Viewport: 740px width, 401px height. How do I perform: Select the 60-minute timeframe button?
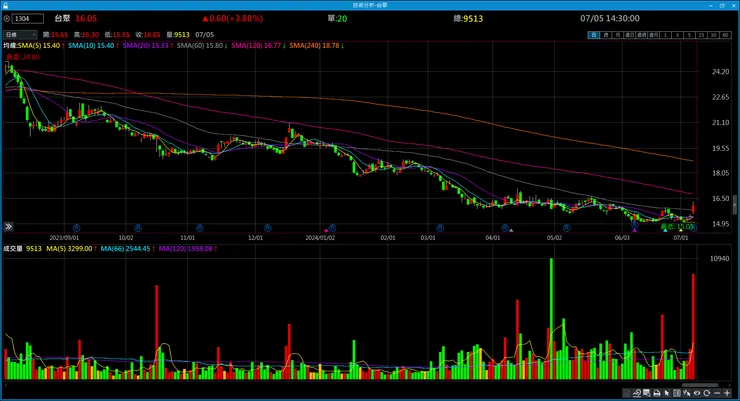coord(725,35)
